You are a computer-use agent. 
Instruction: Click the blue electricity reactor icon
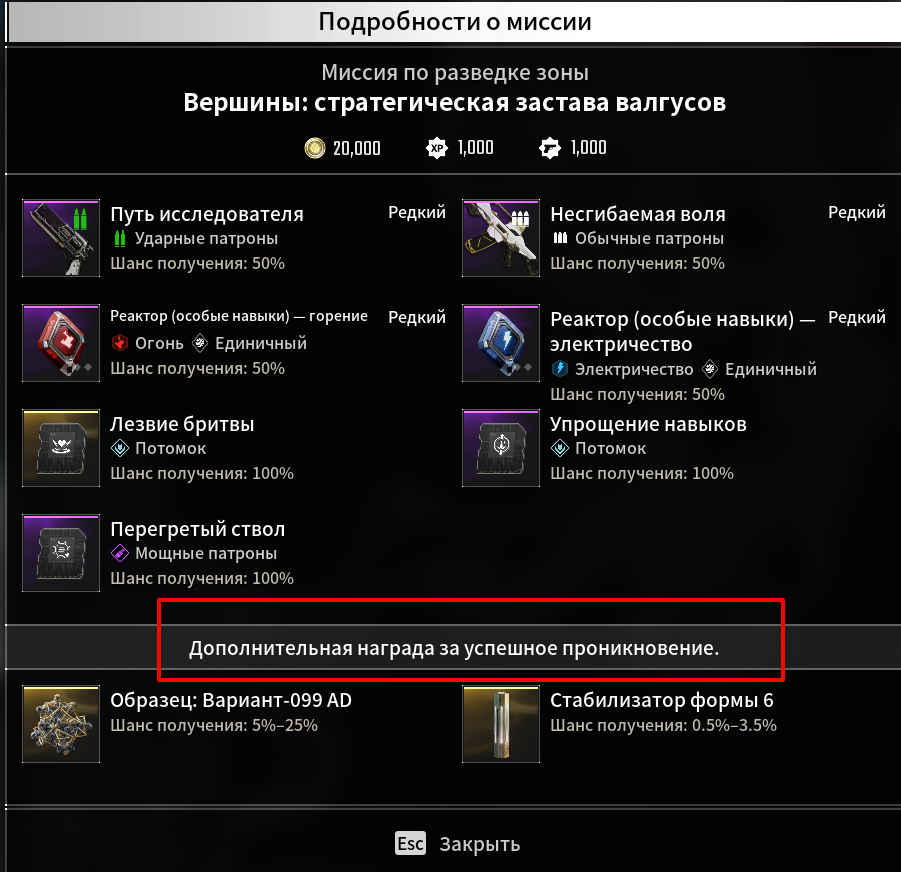pyautogui.click(x=501, y=343)
